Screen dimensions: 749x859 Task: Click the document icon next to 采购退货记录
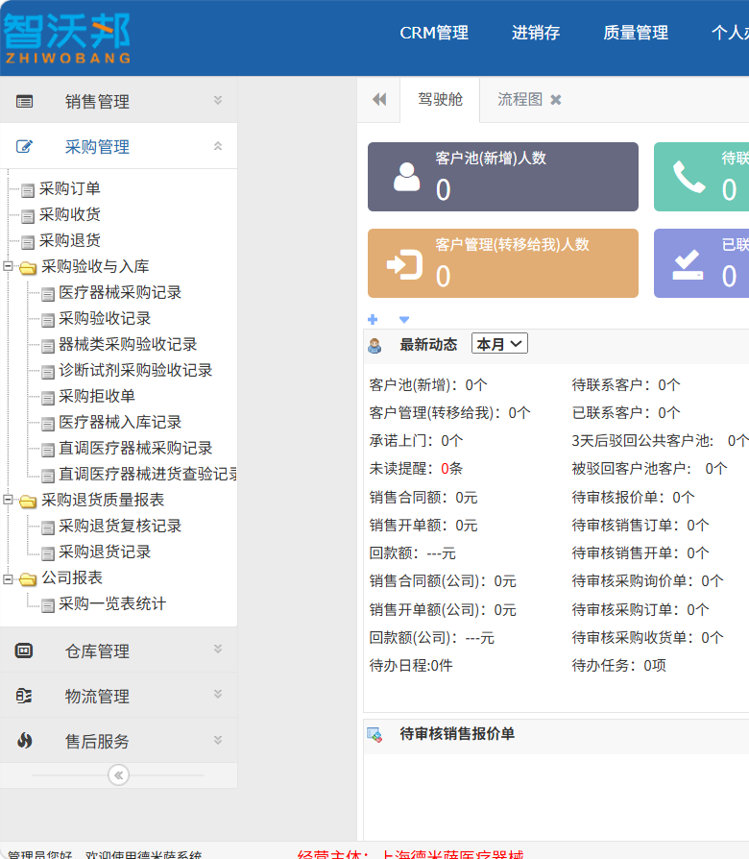pyautogui.click(x=48, y=554)
